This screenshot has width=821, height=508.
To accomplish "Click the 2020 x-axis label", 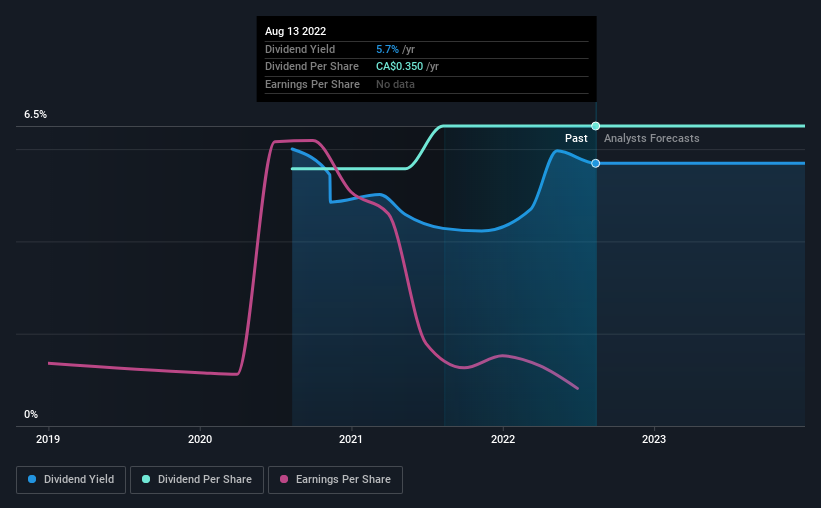I will pyautogui.click(x=200, y=439).
